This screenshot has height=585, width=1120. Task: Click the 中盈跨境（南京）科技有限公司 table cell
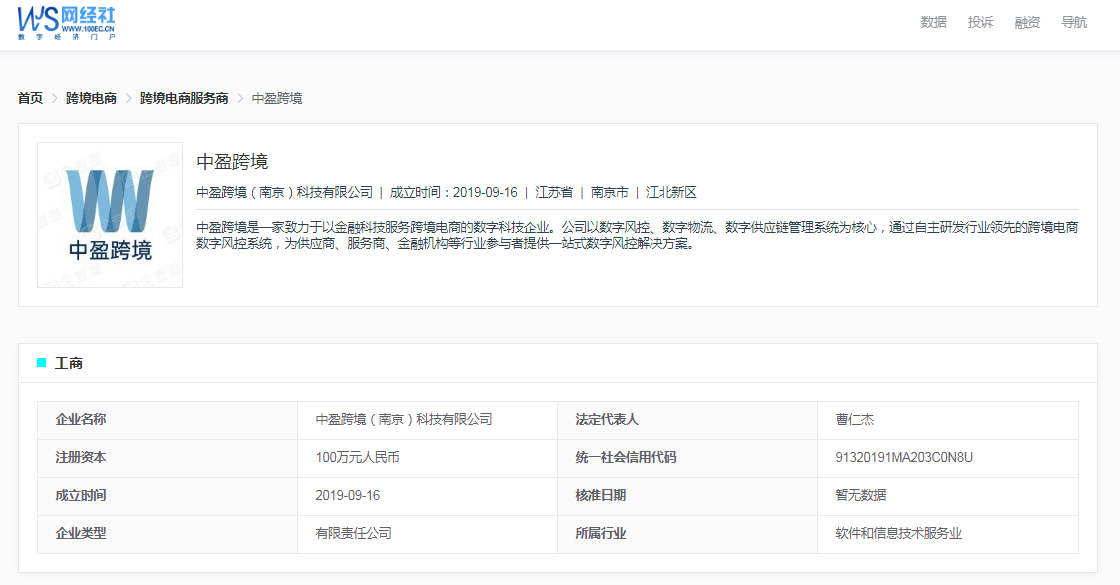pos(427,420)
